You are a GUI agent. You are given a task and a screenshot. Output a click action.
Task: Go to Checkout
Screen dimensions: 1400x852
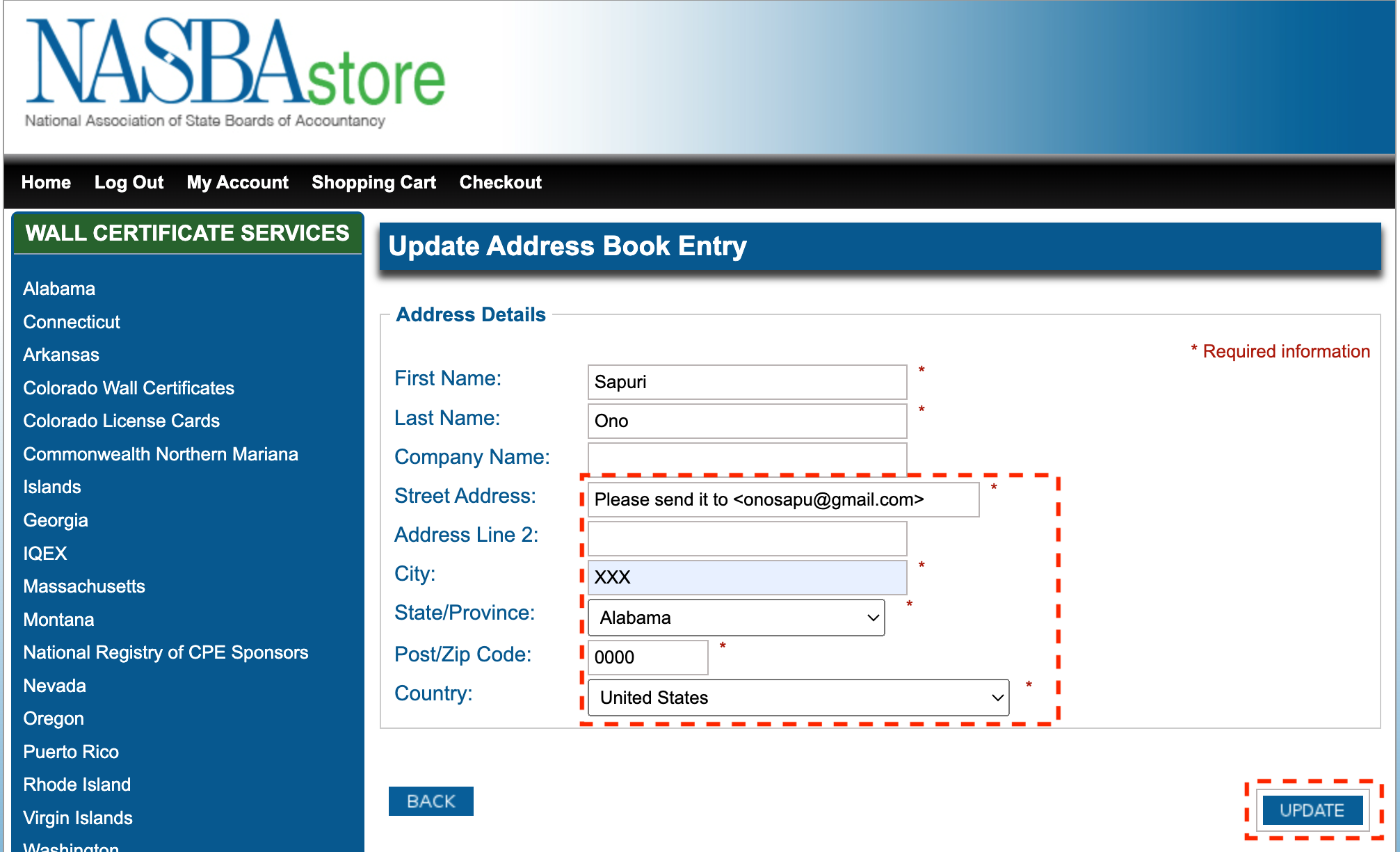(x=500, y=182)
